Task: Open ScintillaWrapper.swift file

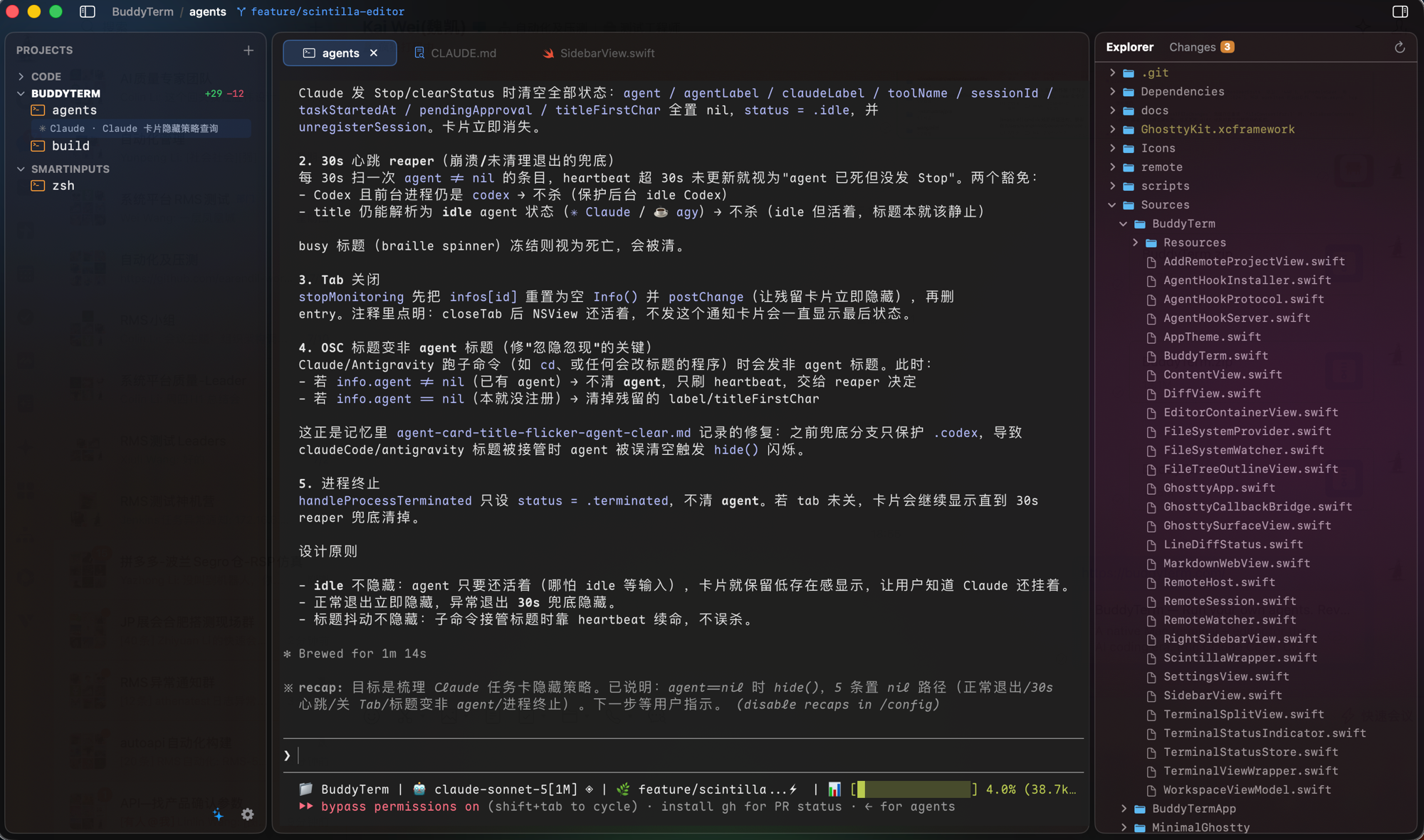Action: coord(1240,658)
